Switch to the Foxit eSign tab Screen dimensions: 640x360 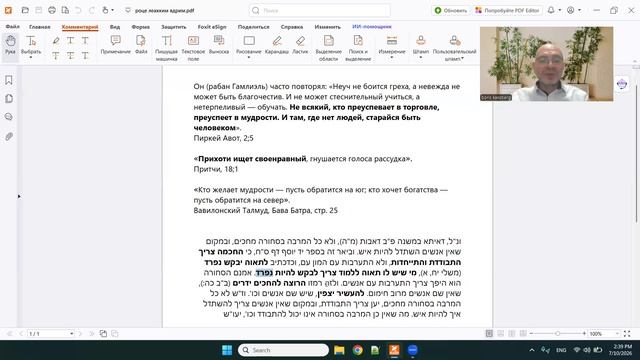212,27
